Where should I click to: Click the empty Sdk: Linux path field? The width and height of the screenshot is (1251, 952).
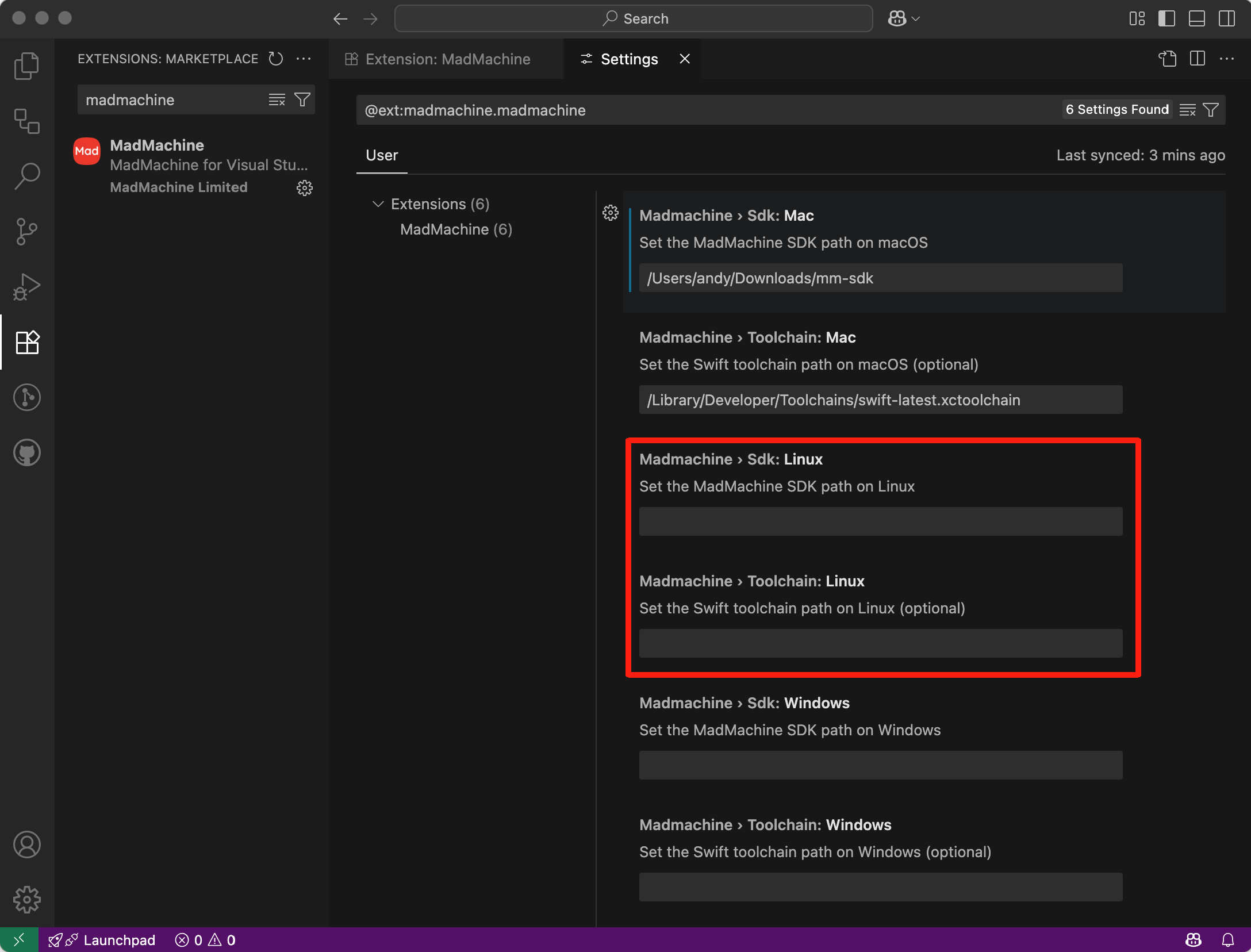(x=881, y=521)
